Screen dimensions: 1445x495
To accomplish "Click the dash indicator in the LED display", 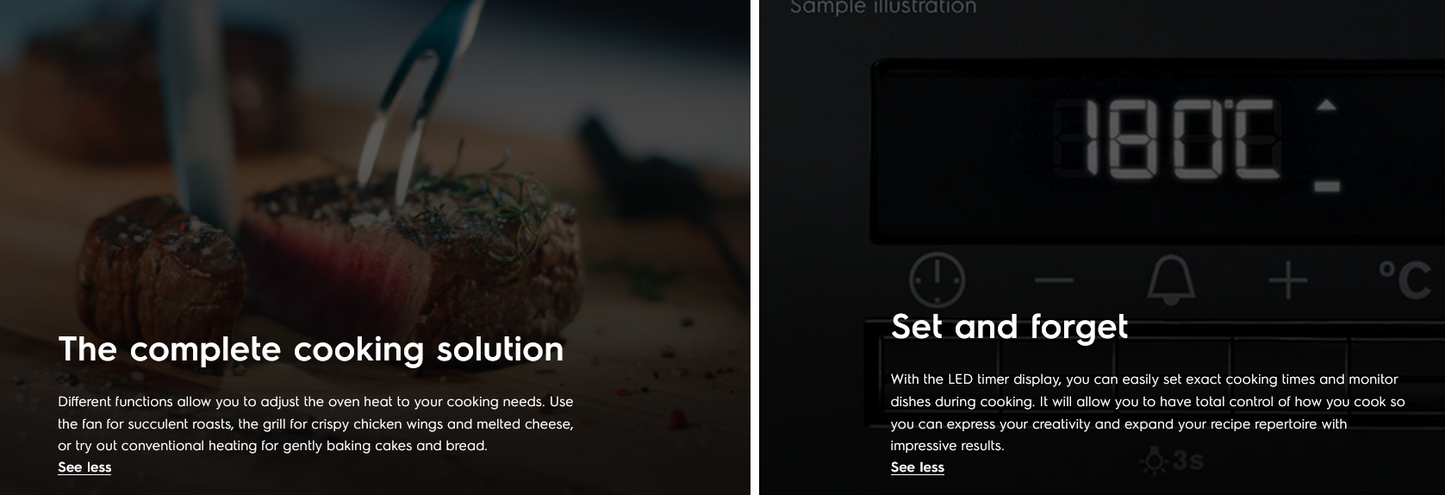I will [1327, 186].
